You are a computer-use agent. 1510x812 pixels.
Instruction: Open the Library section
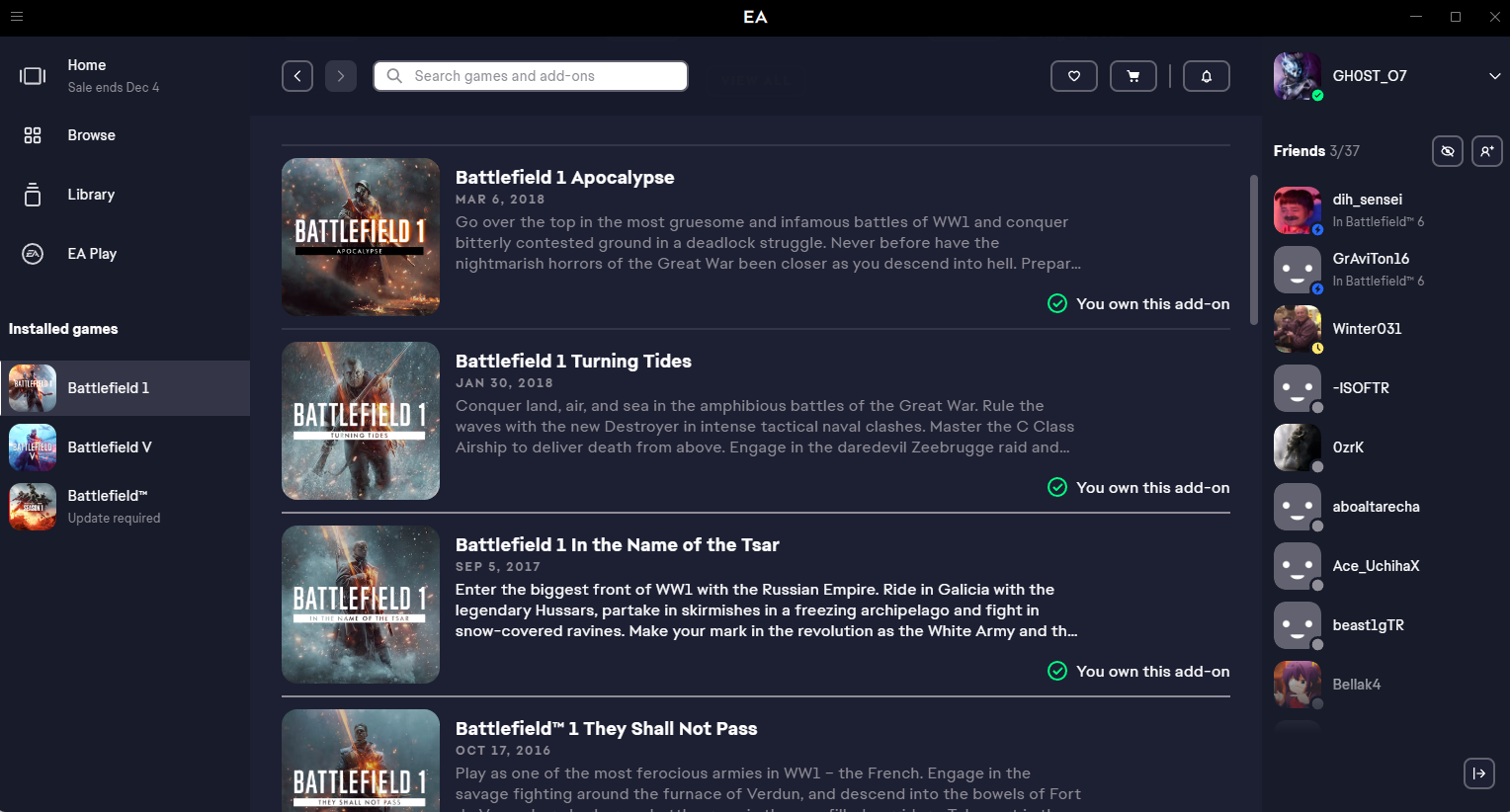pos(125,195)
